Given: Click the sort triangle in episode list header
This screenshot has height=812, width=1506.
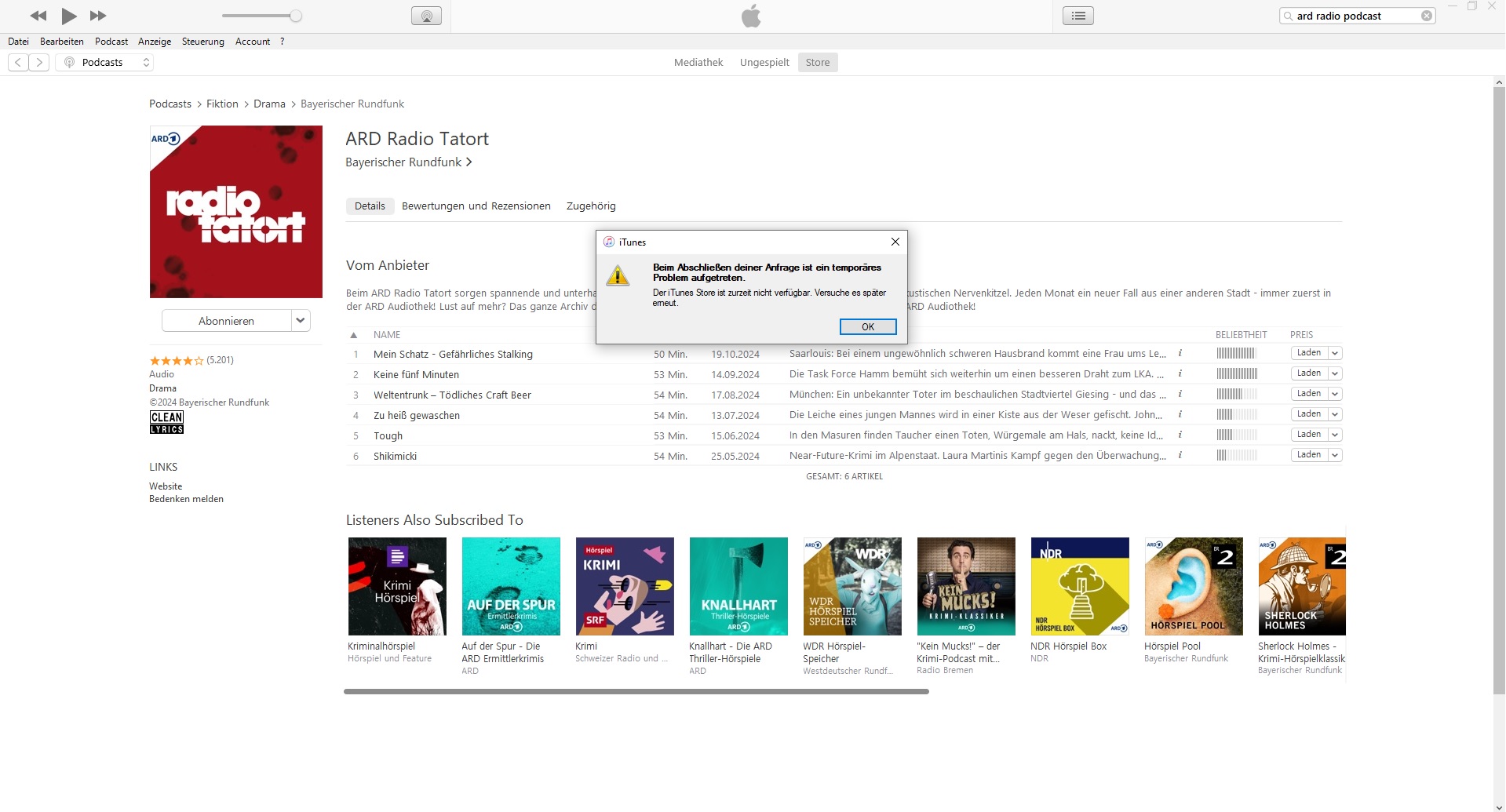Looking at the screenshot, I should pos(353,335).
